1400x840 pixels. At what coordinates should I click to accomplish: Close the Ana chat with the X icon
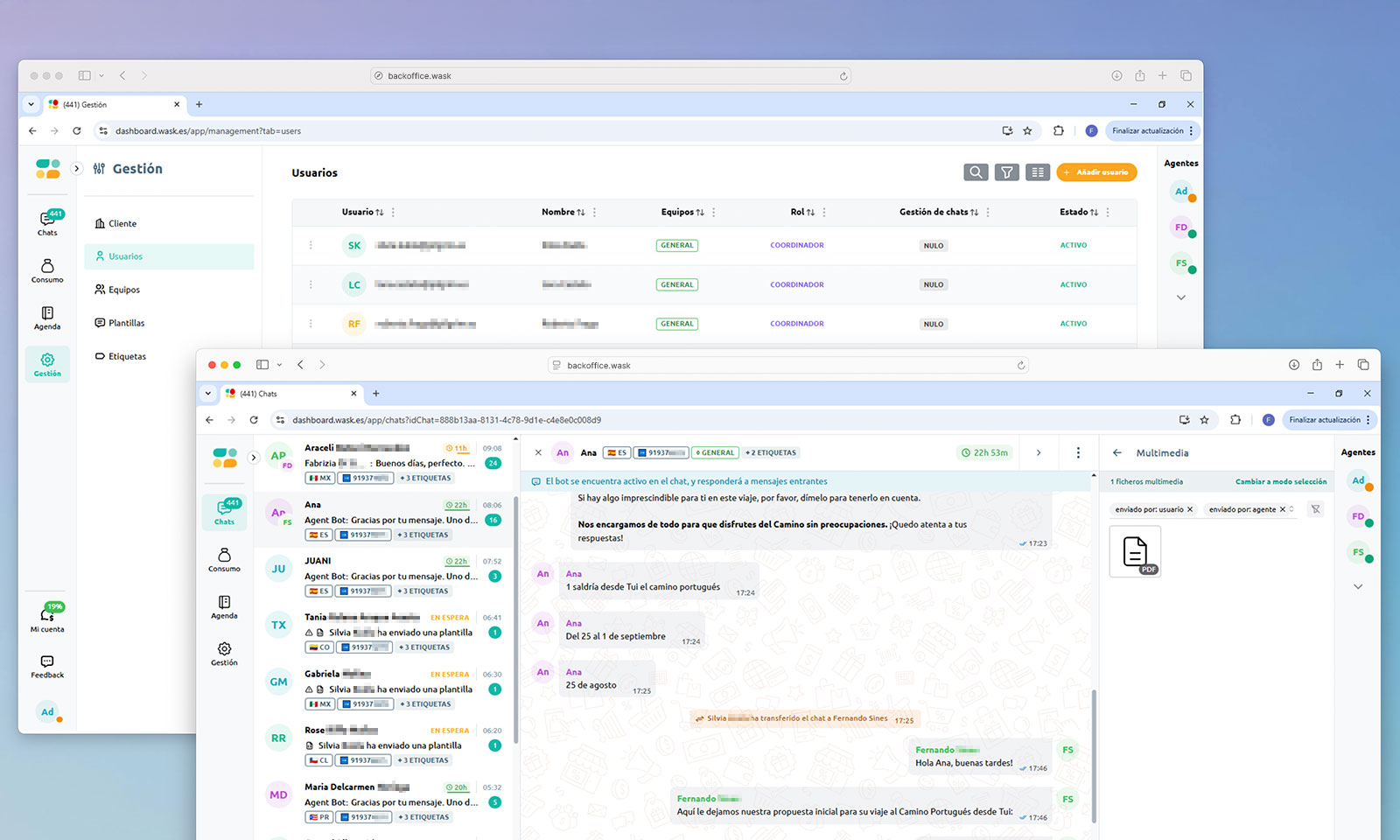tap(538, 452)
